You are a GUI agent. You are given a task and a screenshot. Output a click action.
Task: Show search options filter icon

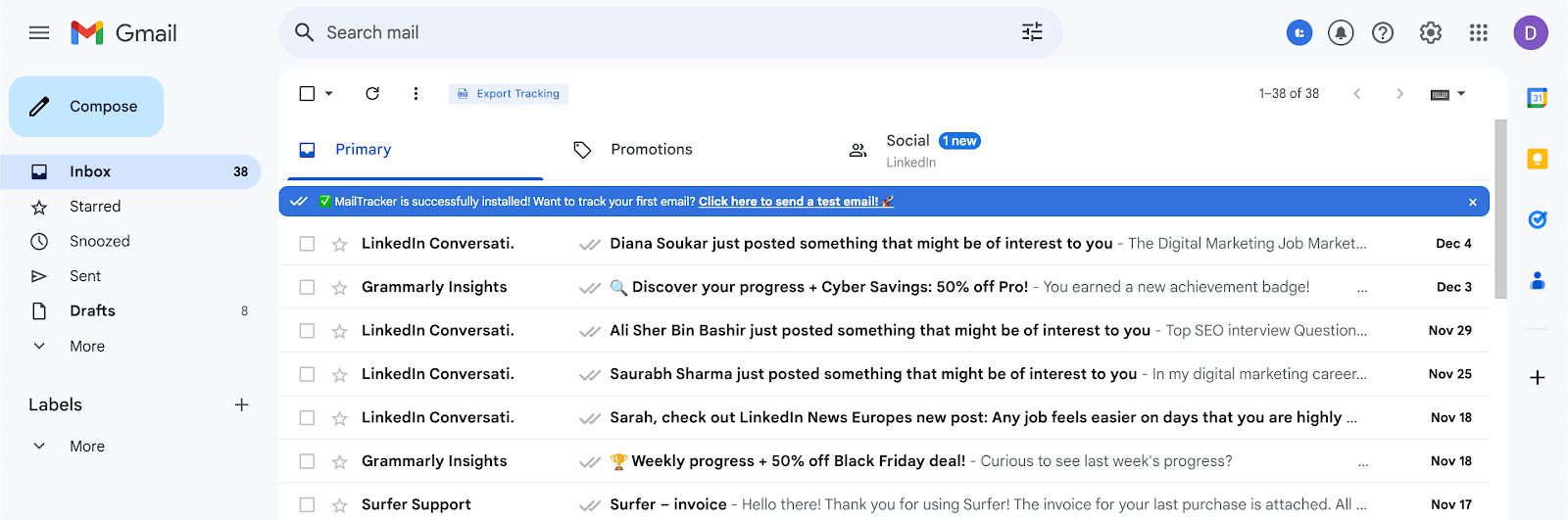pyautogui.click(x=1032, y=32)
